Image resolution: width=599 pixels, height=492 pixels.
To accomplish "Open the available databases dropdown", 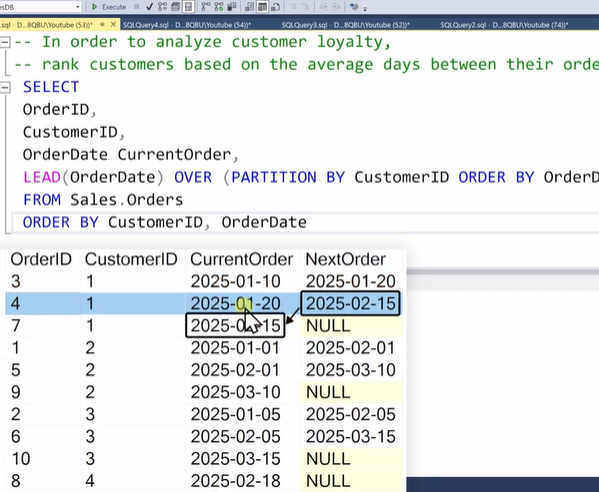I will [78, 7].
